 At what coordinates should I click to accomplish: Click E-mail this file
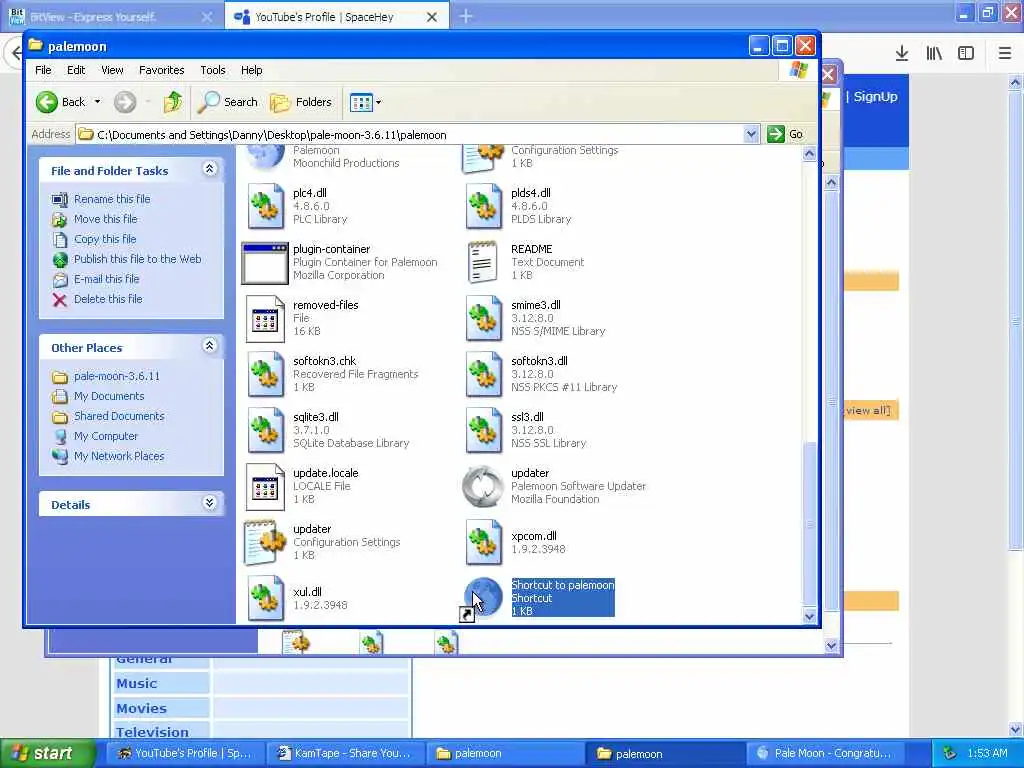[106, 279]
